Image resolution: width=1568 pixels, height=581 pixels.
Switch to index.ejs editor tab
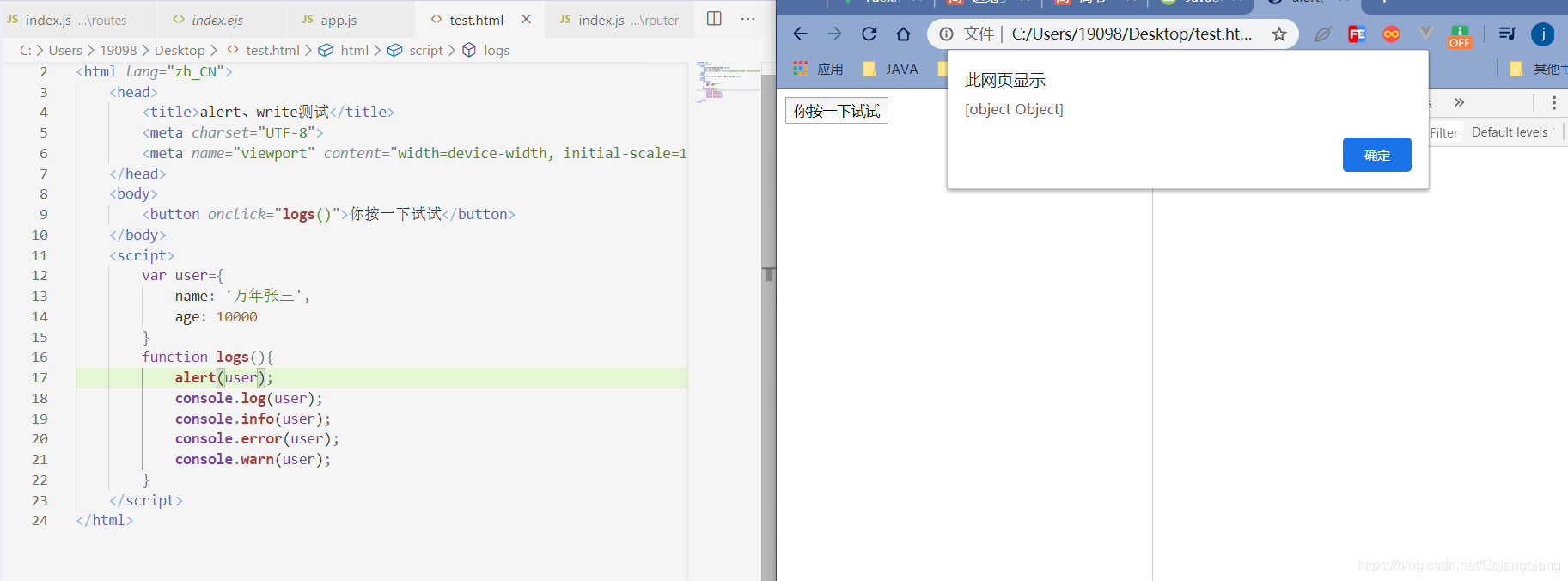coord(222,19)
